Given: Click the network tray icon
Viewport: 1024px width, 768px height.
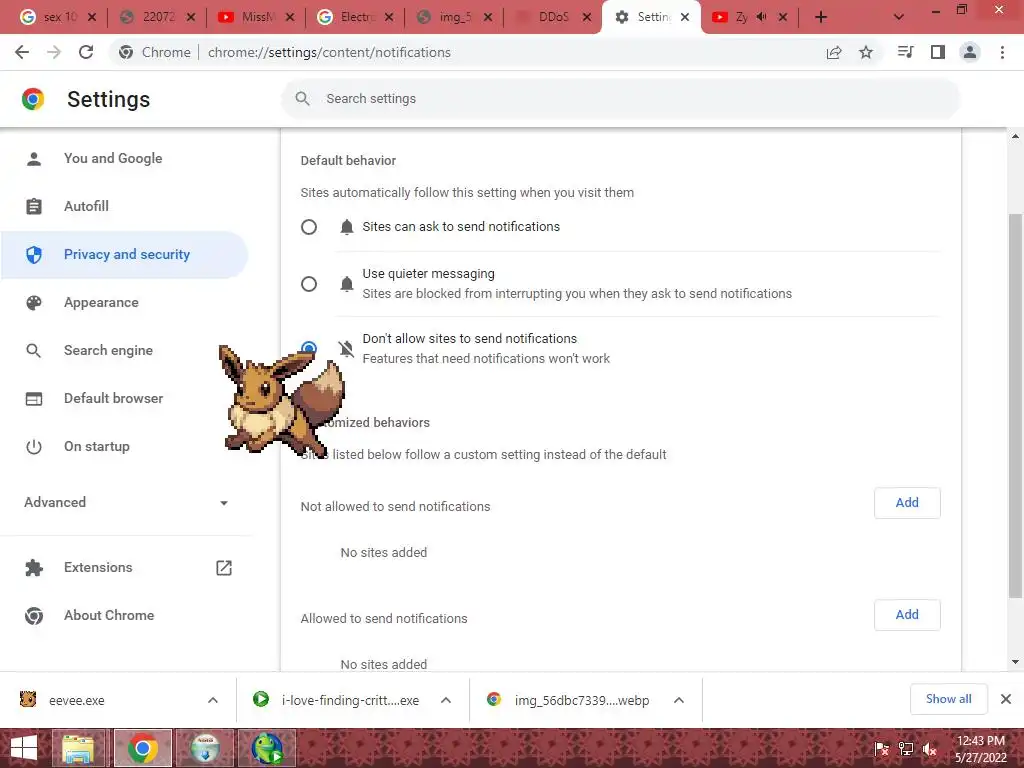Looking at the screenshot, I should (x=906, y=748).
